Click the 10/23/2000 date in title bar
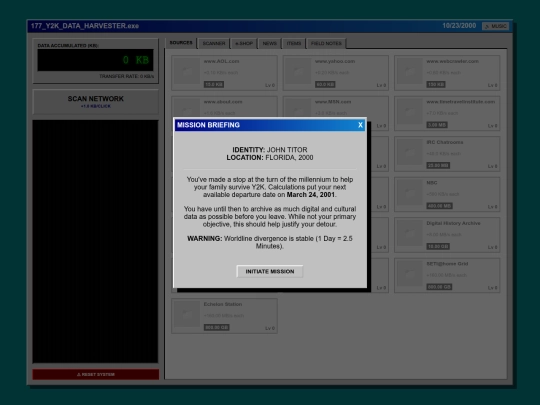The height and width of the screenshot is (405, 540). pyautogui.click(x=459, y=26)
